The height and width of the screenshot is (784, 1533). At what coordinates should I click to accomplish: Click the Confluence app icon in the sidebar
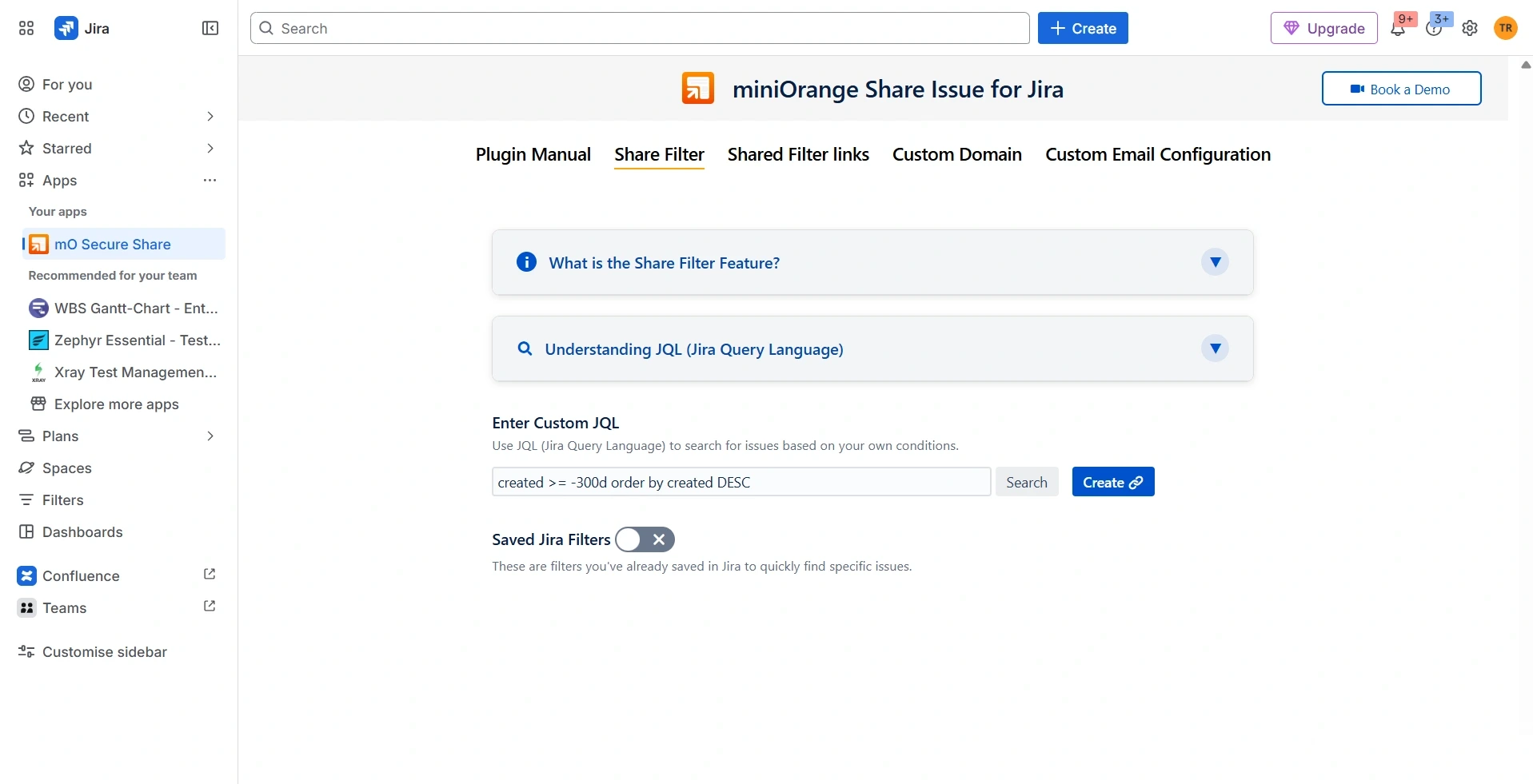[26, 575]
